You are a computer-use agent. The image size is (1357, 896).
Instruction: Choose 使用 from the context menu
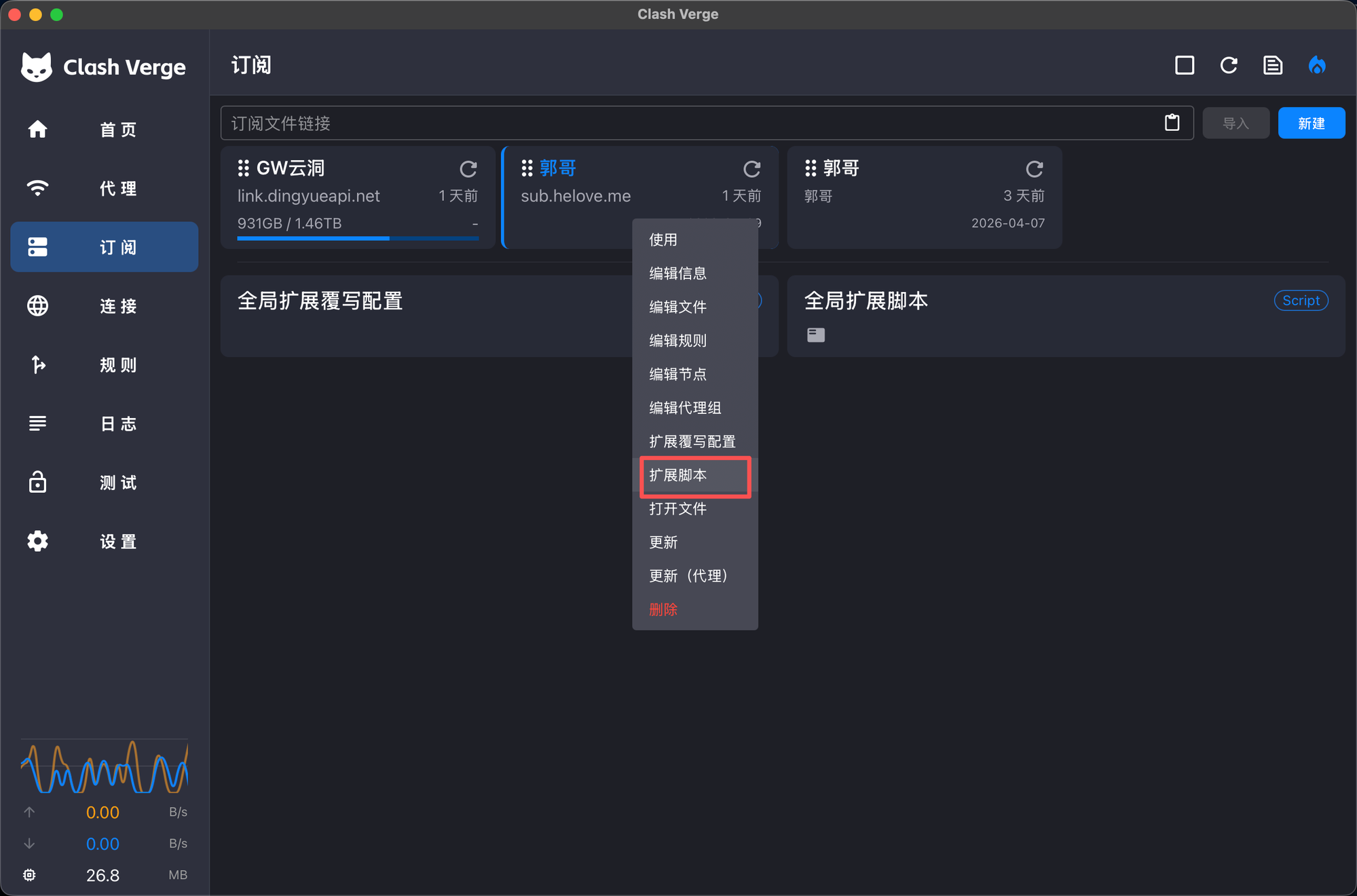695,240
